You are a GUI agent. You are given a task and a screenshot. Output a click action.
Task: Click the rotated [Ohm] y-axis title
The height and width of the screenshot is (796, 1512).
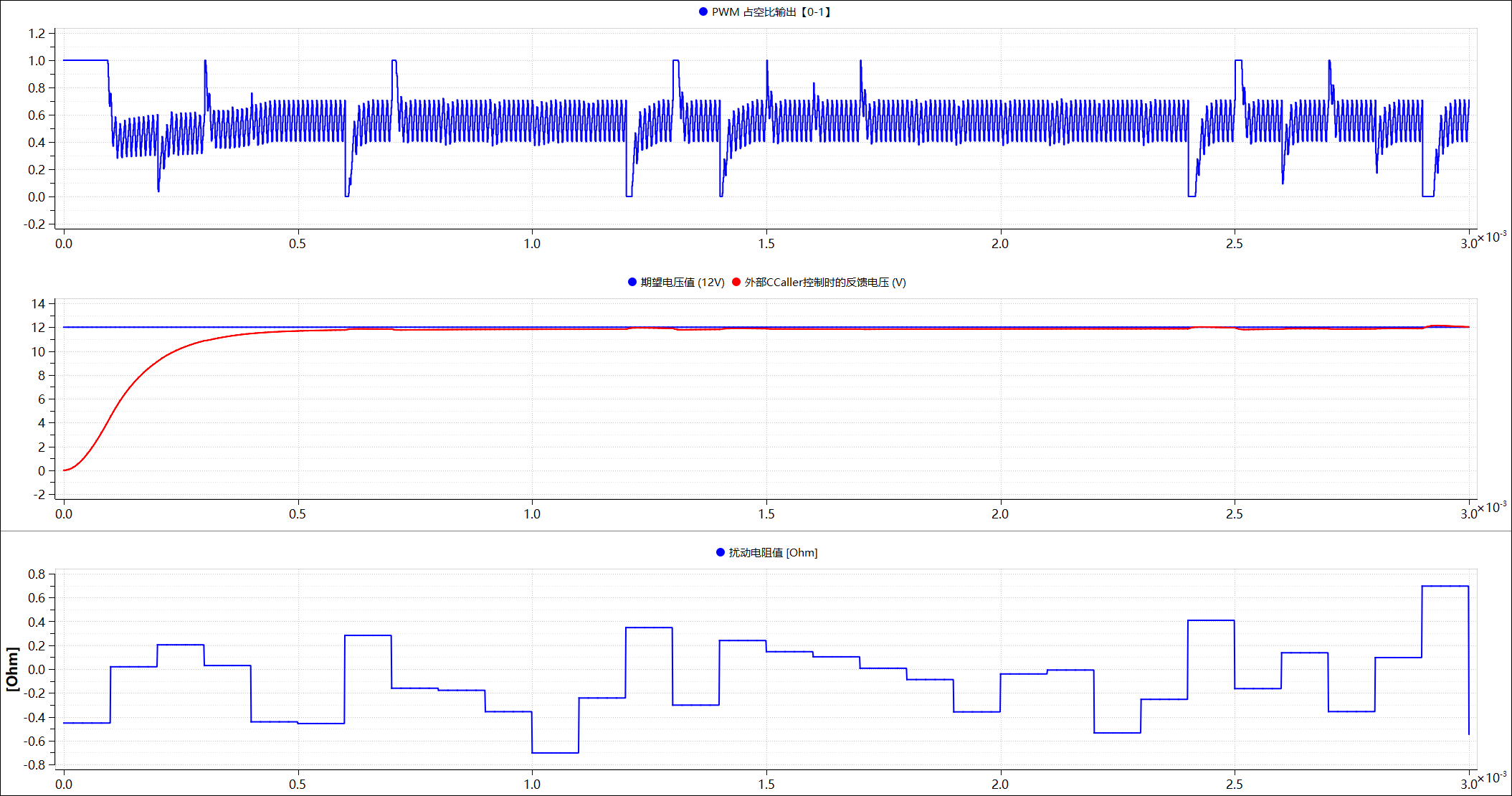12,669
